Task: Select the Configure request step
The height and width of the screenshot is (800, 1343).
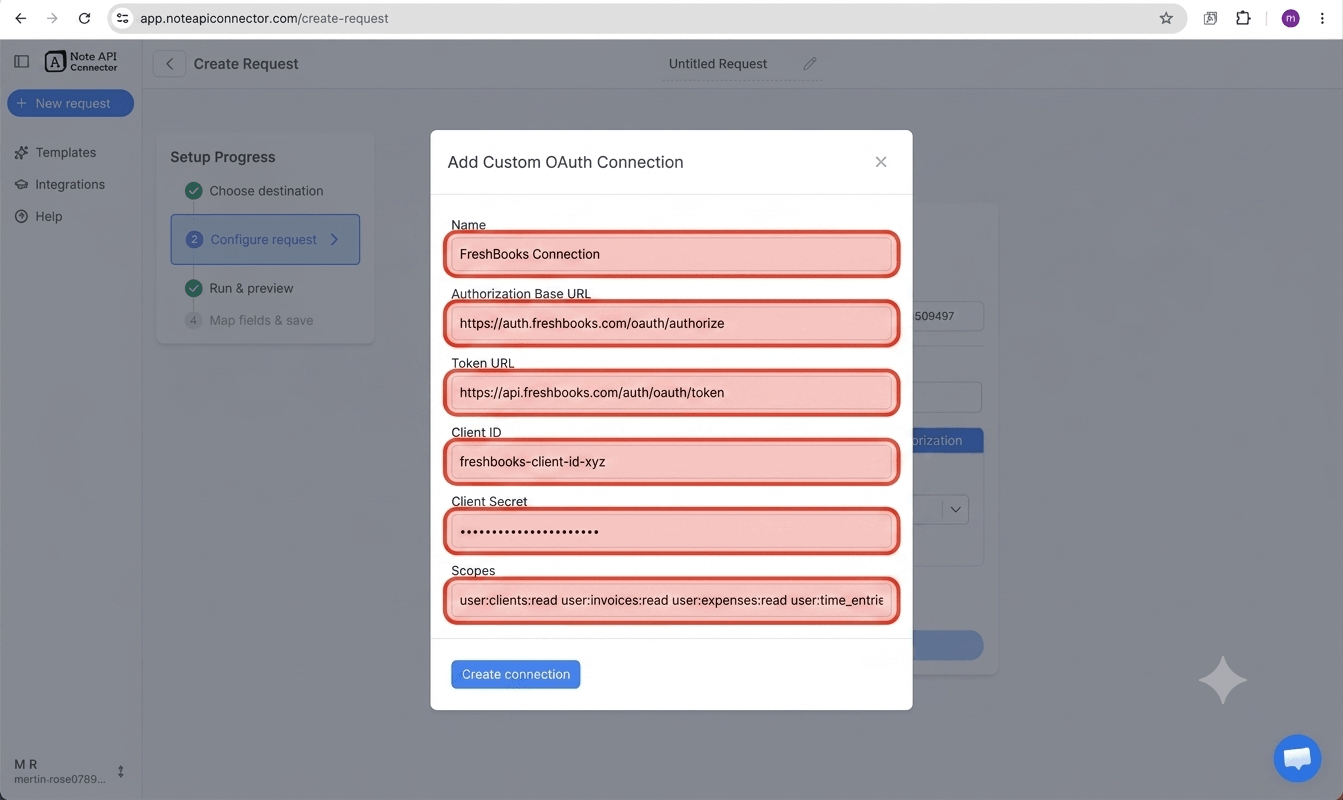Action: tap(265, 239)
